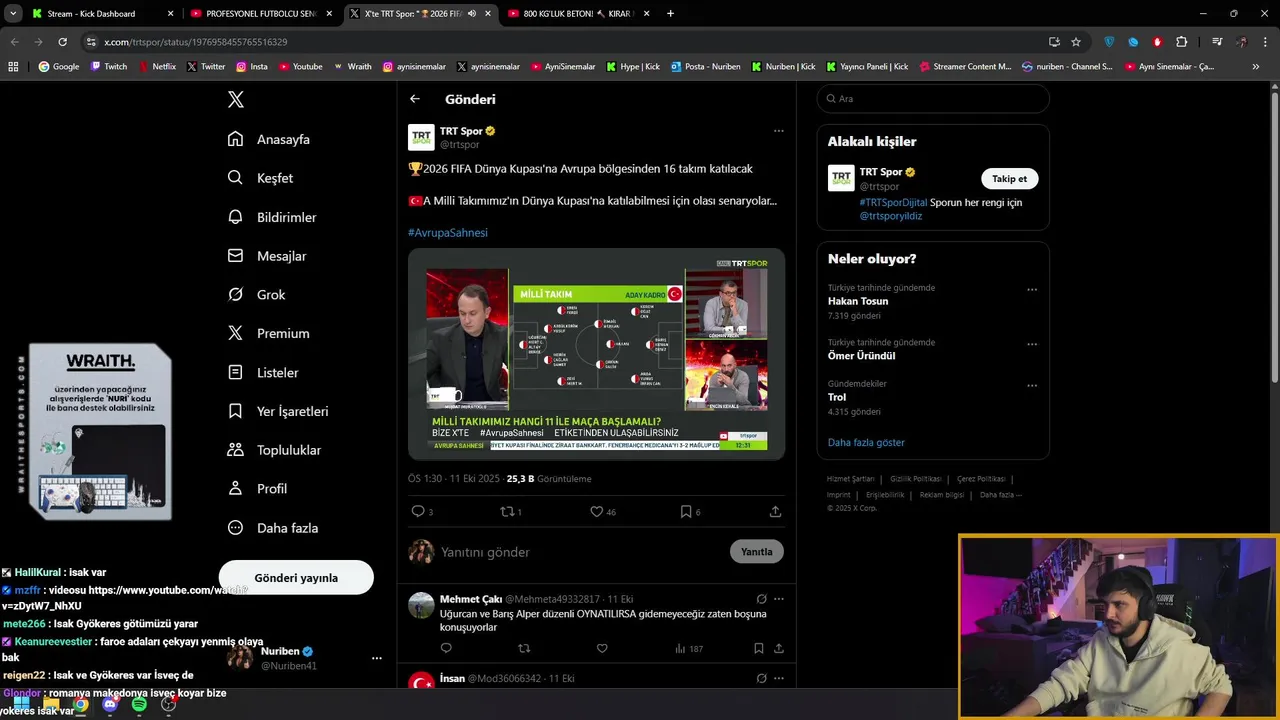Open the TRT Spor avatar in the post
Viewport: 1280px width, 720px height.
421,137
